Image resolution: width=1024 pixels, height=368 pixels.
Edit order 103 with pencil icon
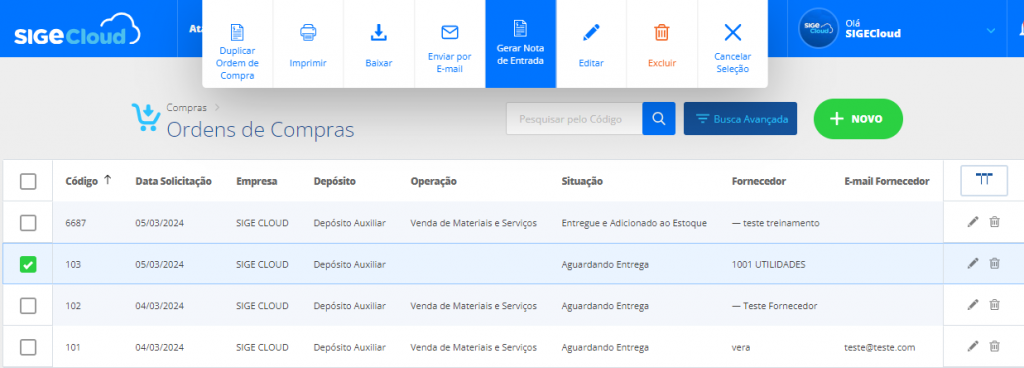tap(973, 264)
